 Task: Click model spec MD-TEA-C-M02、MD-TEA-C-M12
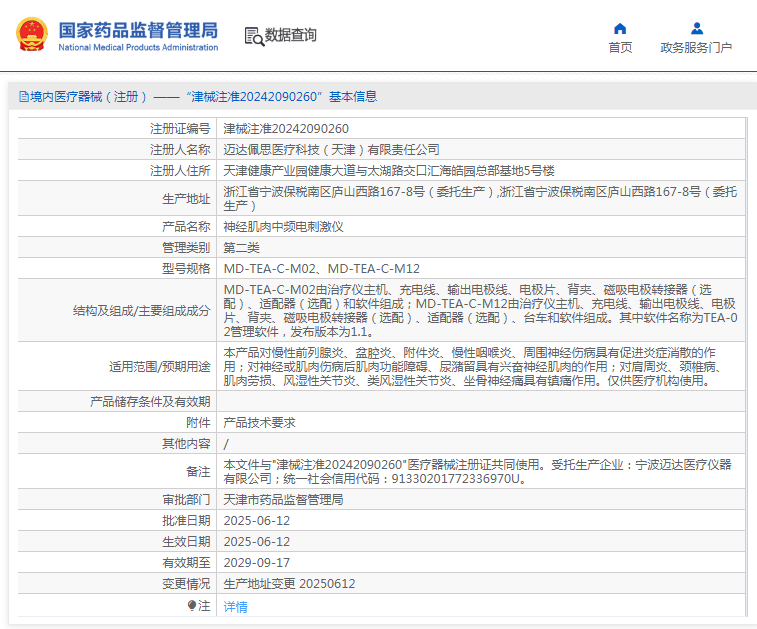pyautogui.click(x=321, y=268)
